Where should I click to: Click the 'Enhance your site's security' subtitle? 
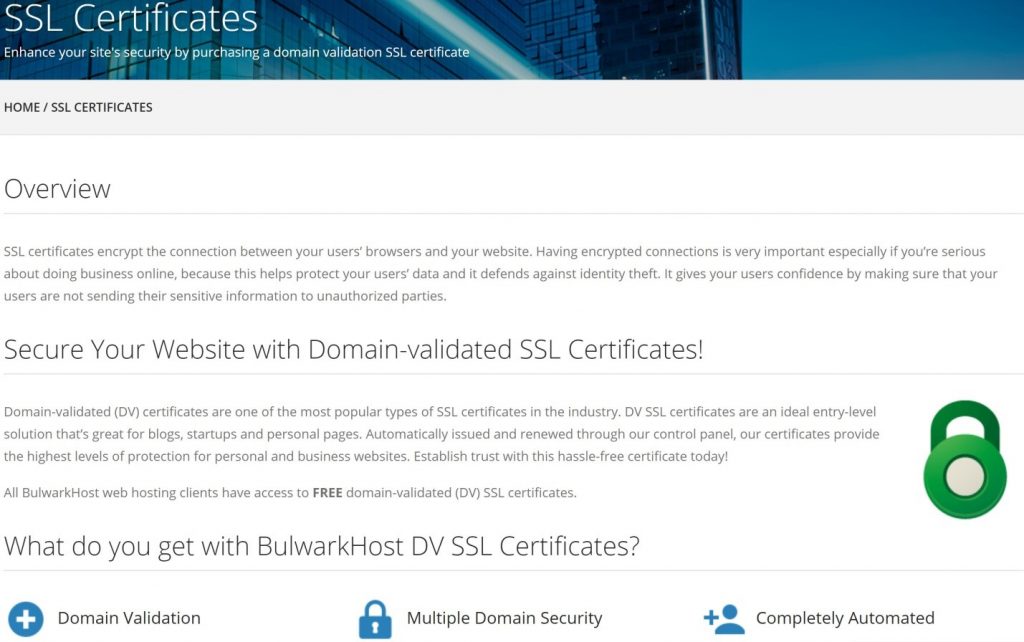point(236,52)
